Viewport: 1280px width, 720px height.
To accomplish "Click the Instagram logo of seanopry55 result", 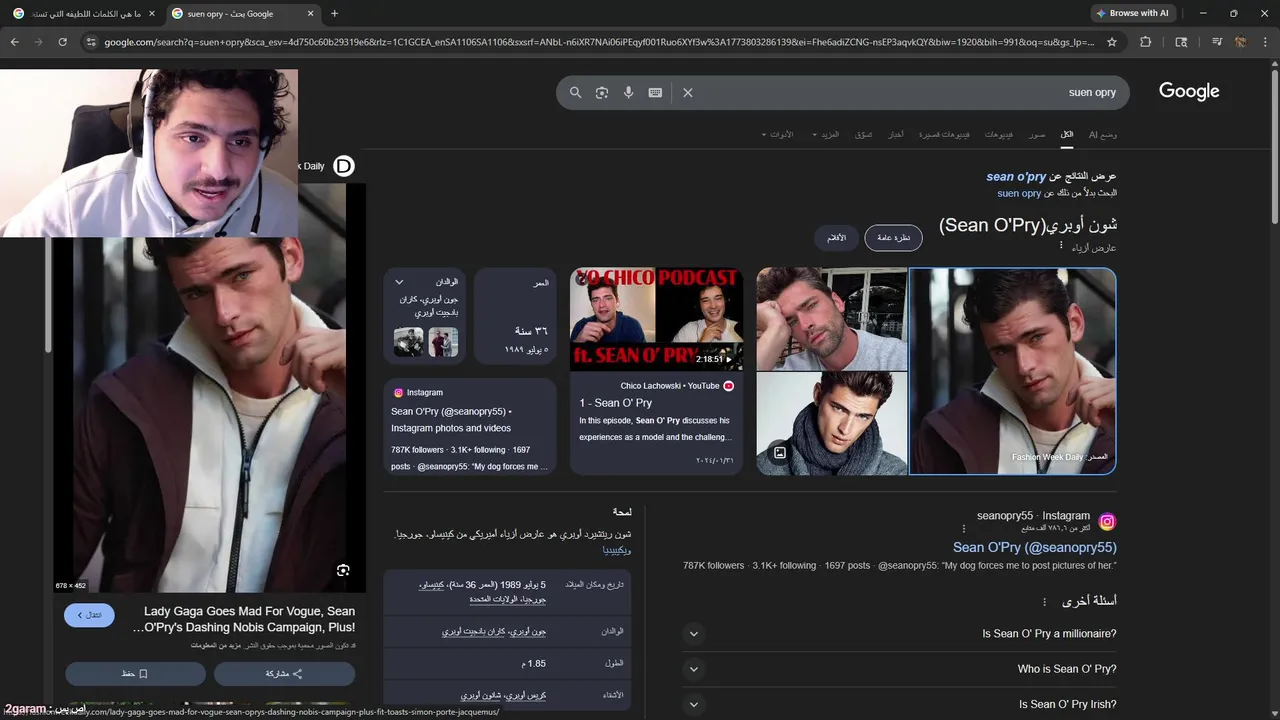I will pos(1107,522).
